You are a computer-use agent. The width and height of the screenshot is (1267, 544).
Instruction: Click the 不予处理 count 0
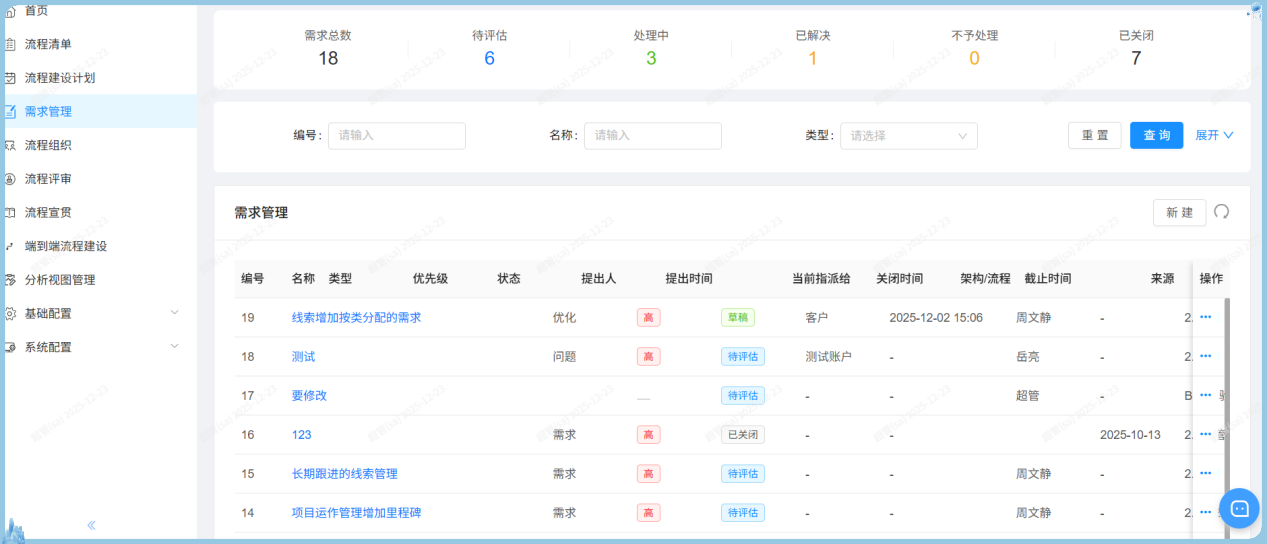(974, 58)
